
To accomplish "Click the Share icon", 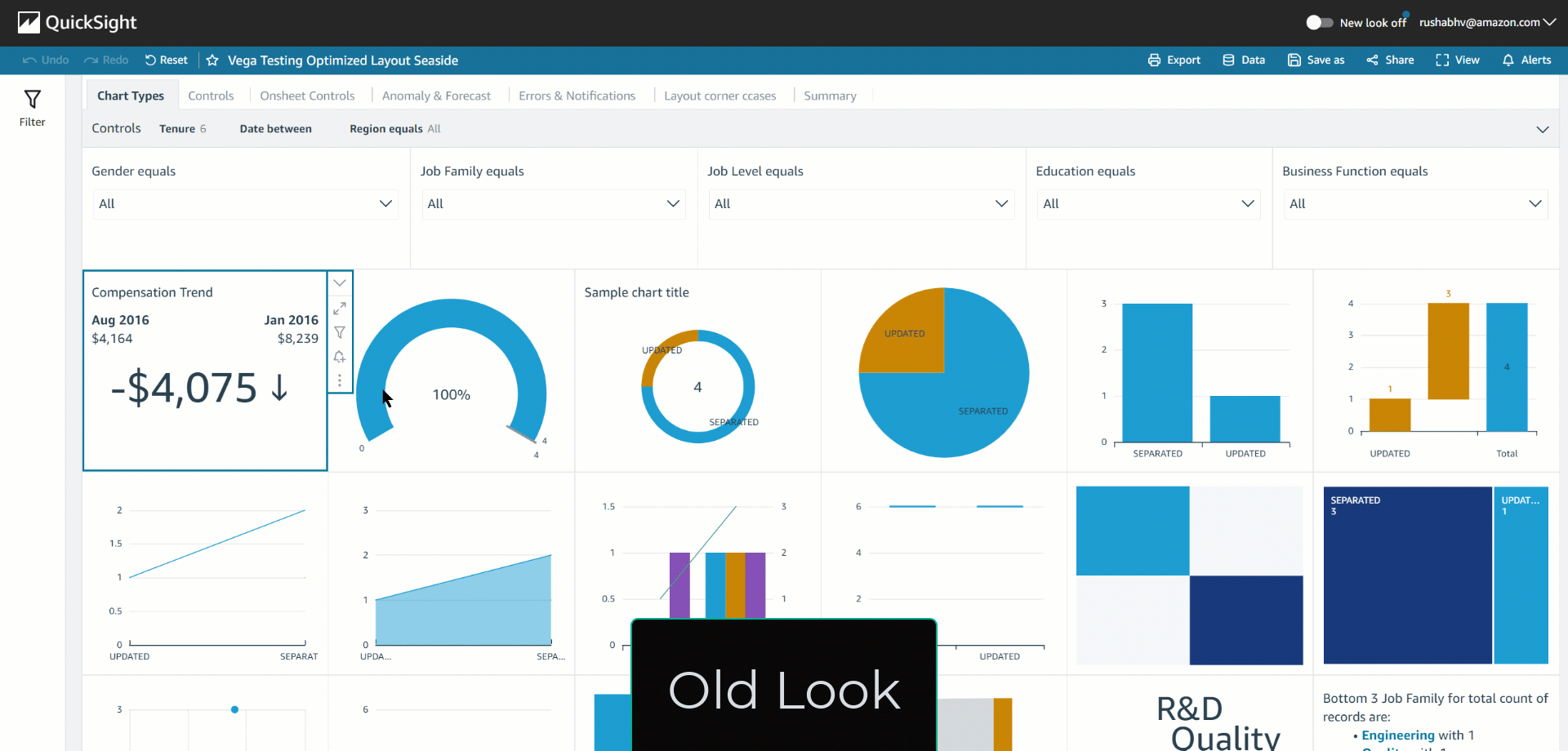I will click(1373, 60).
